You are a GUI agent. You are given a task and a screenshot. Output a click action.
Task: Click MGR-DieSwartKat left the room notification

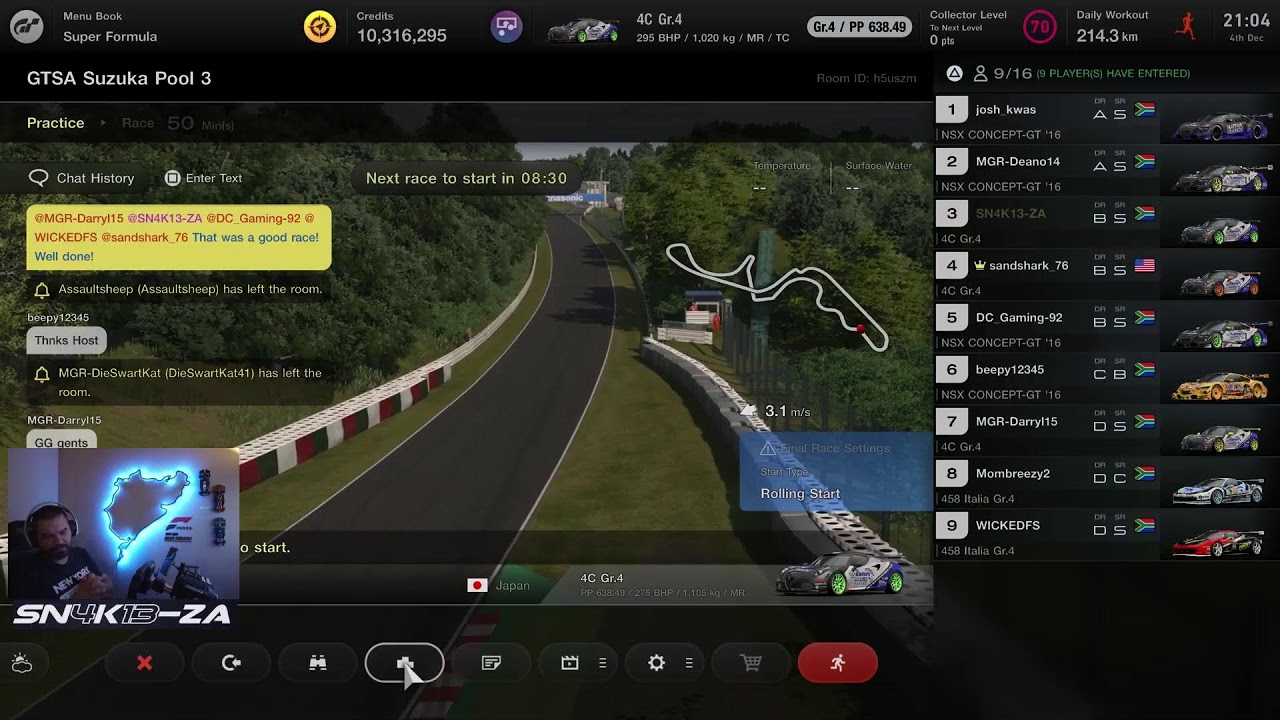click(180, 382)
